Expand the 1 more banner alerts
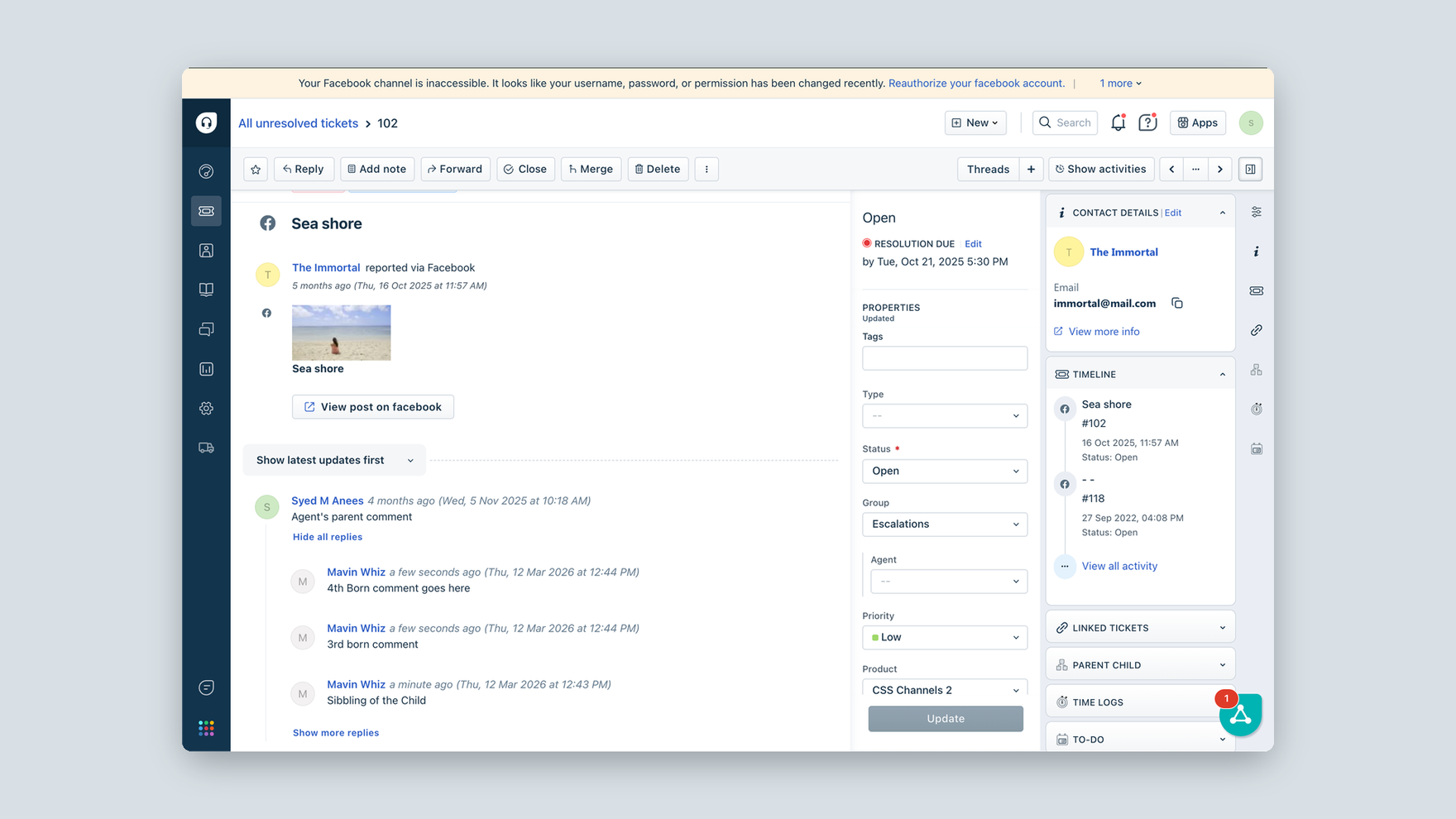The image size is (1456, 819). click(1120, 84)
